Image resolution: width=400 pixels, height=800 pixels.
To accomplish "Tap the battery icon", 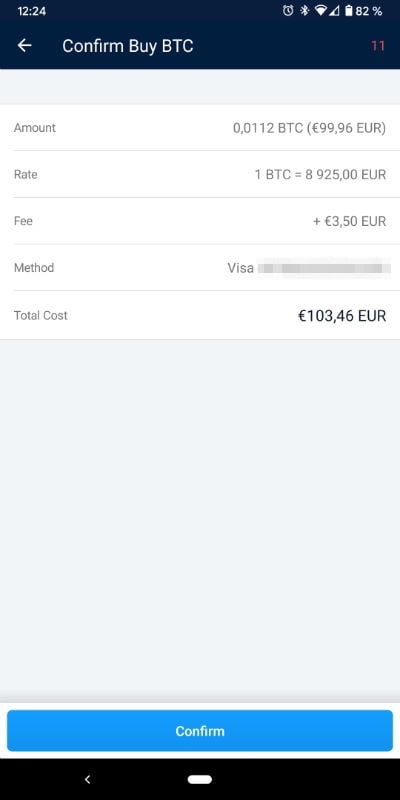I will coord(349,11).
